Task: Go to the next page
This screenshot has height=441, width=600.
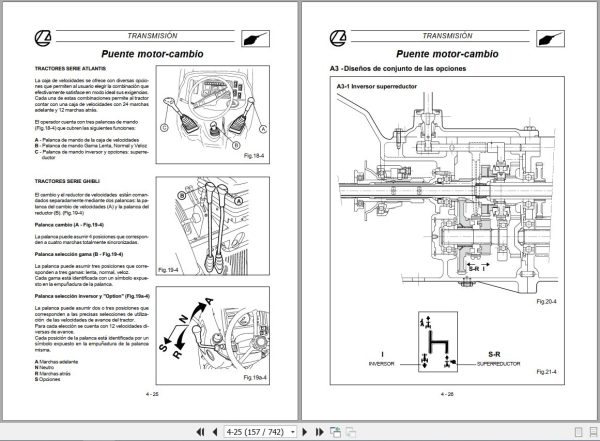Action: [x=305, y=432]
